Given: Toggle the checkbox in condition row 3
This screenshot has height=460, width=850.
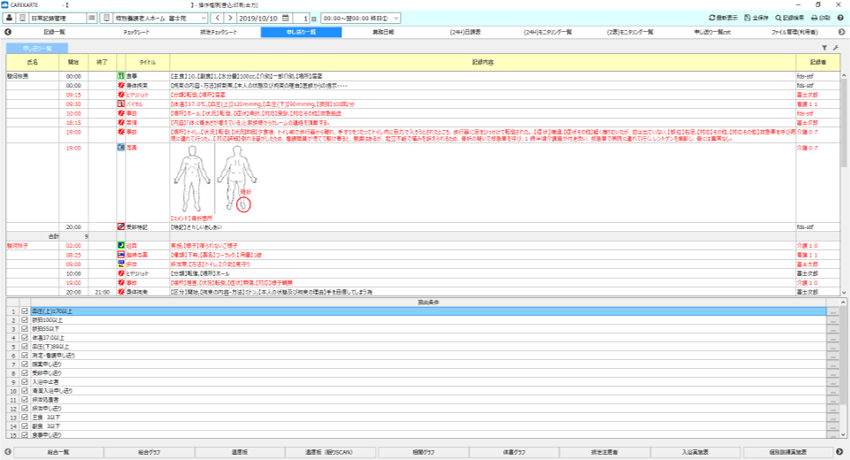Looking at the screenshot, I should (x=24, y=328).
